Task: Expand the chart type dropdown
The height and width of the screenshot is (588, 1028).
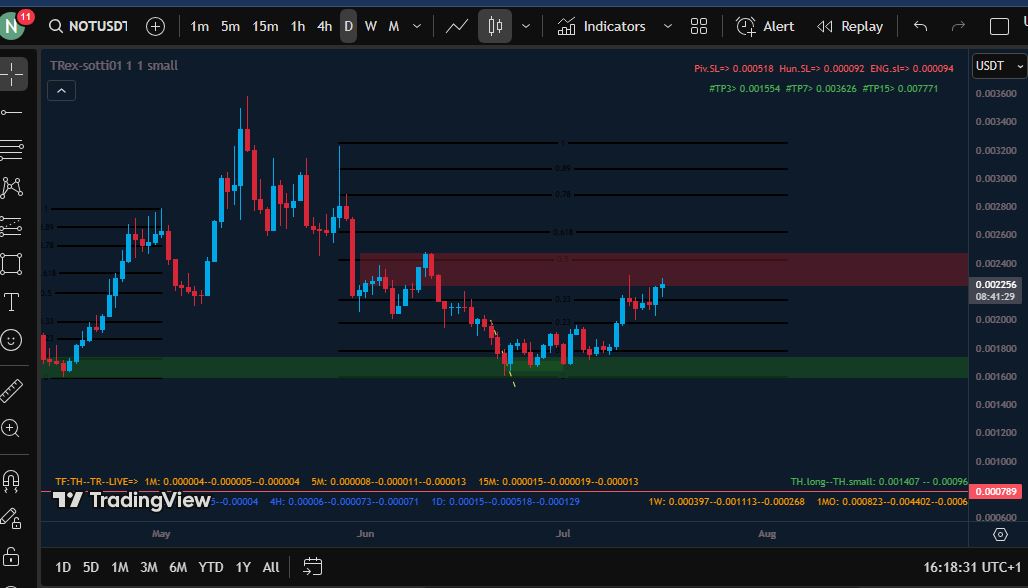Action: 526,26
